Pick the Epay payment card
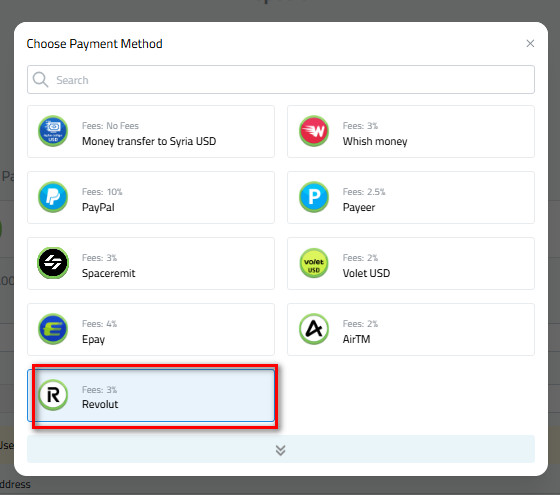This screenshot has width=560, height=495. point(151,329)
